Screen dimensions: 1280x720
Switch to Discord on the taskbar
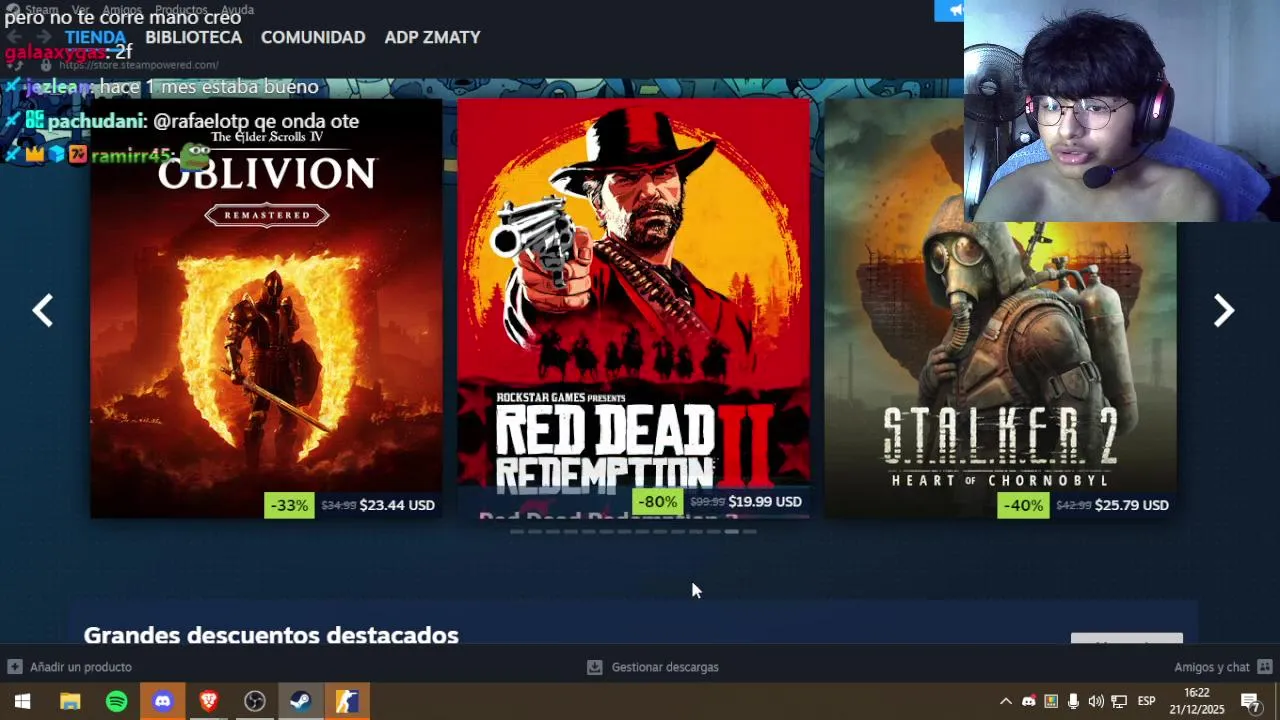163,701
